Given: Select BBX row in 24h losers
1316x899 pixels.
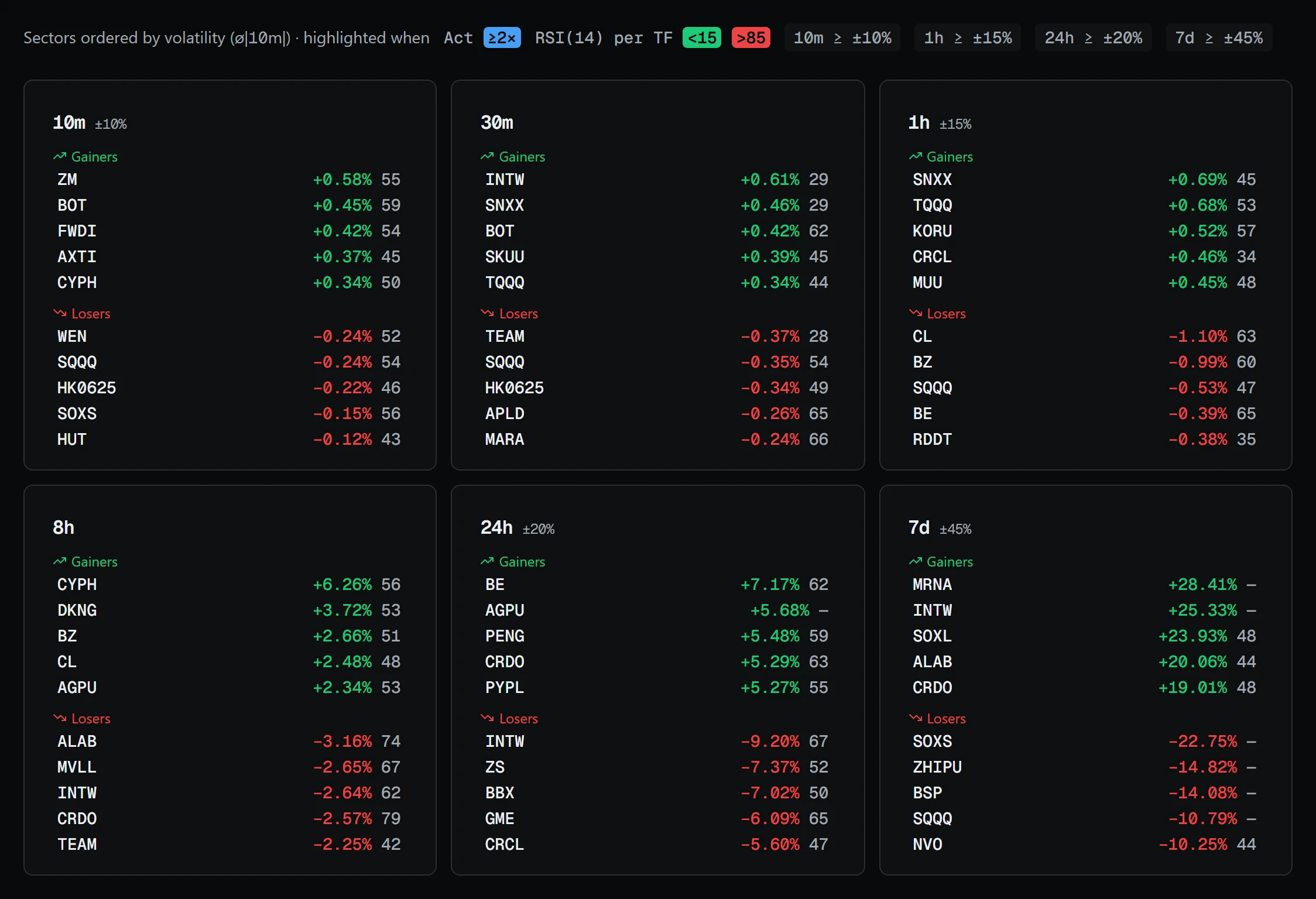Looking at the screenshot, I should [657, 793].
